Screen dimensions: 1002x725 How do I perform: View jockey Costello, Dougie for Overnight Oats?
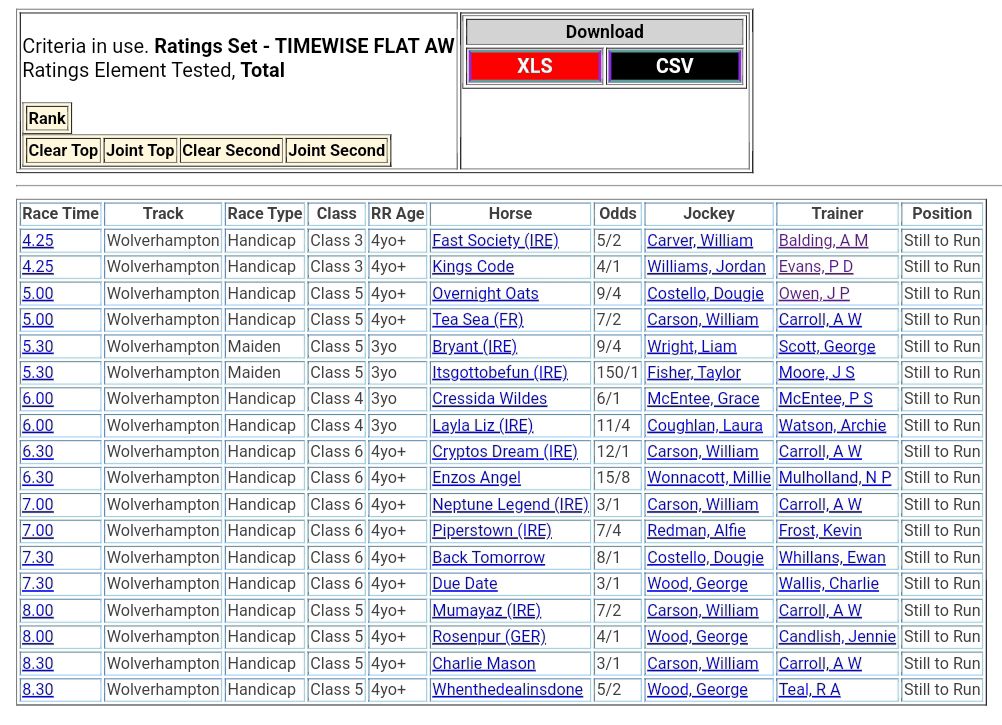pos(705,294)
